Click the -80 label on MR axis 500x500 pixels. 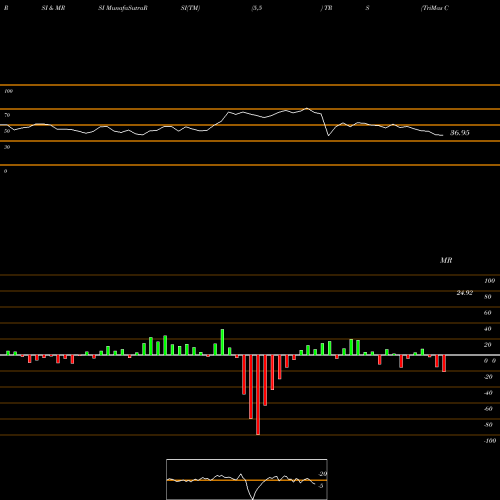click(x=488, y=425)
